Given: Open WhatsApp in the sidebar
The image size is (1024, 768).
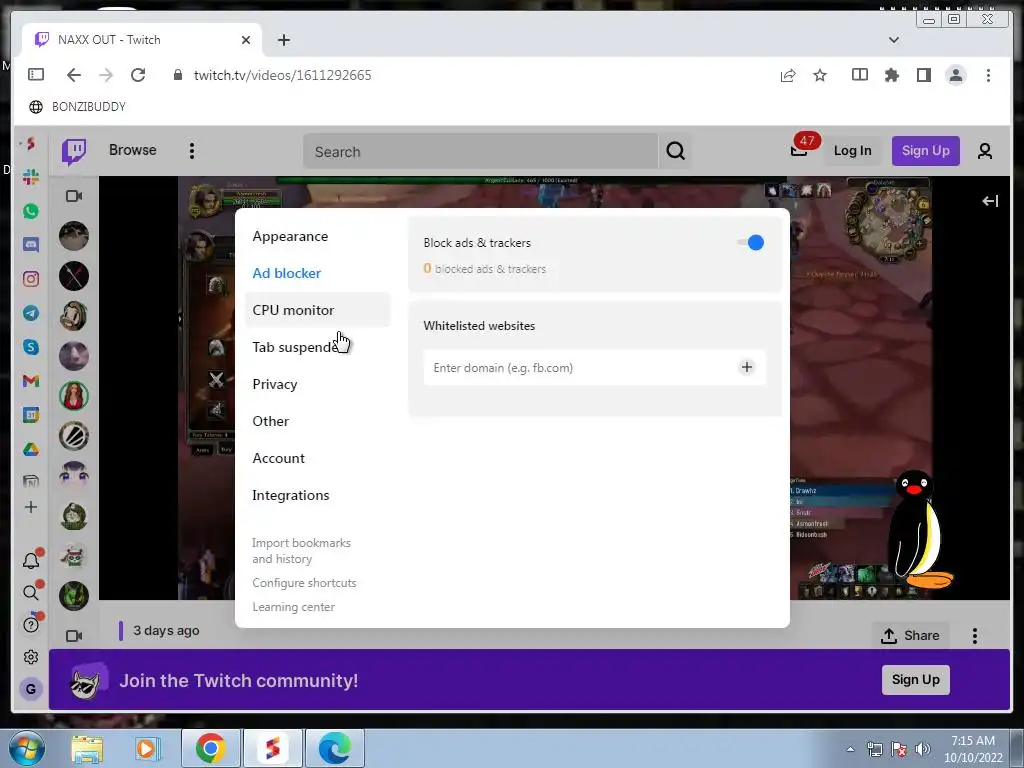Looking at the screenshot, I should (x=31, y=211).
